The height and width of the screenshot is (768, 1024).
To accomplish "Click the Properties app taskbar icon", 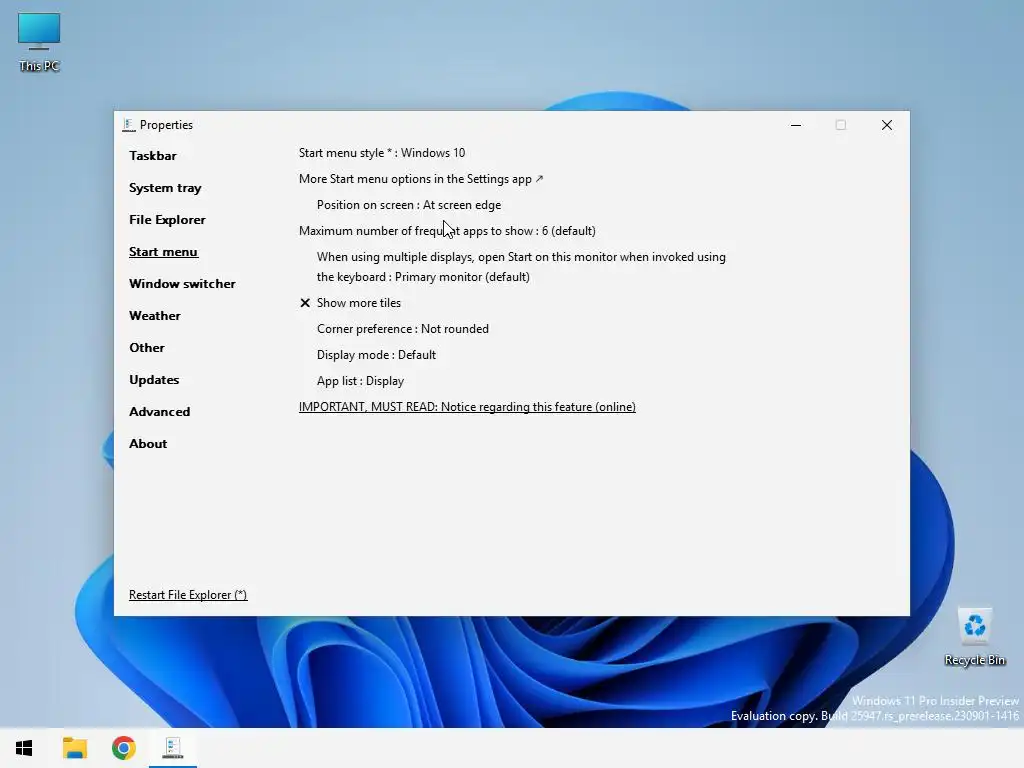I will point(172,748).
